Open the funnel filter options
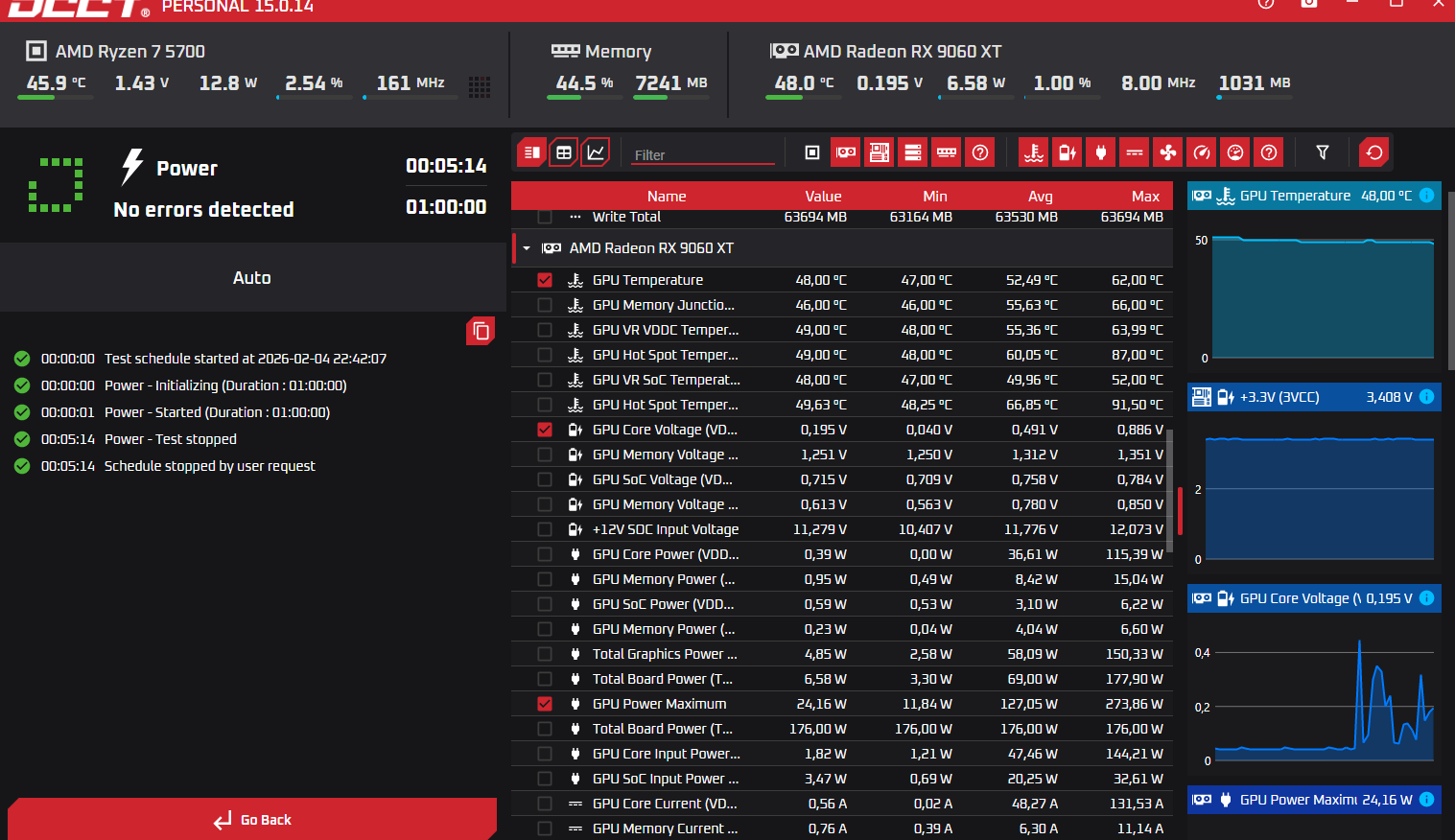The width and height of the screenshot is (1455, 840). click(x=1323, y=152)
